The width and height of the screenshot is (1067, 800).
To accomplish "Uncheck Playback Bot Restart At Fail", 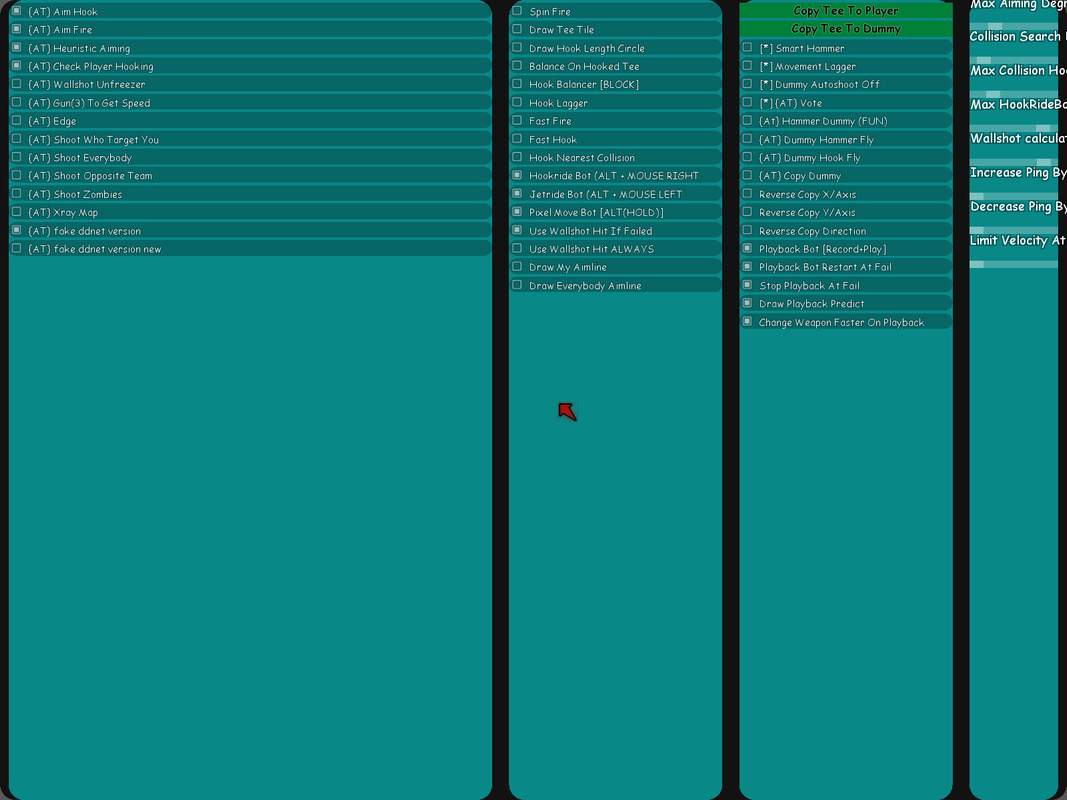I will pos(747,267).
